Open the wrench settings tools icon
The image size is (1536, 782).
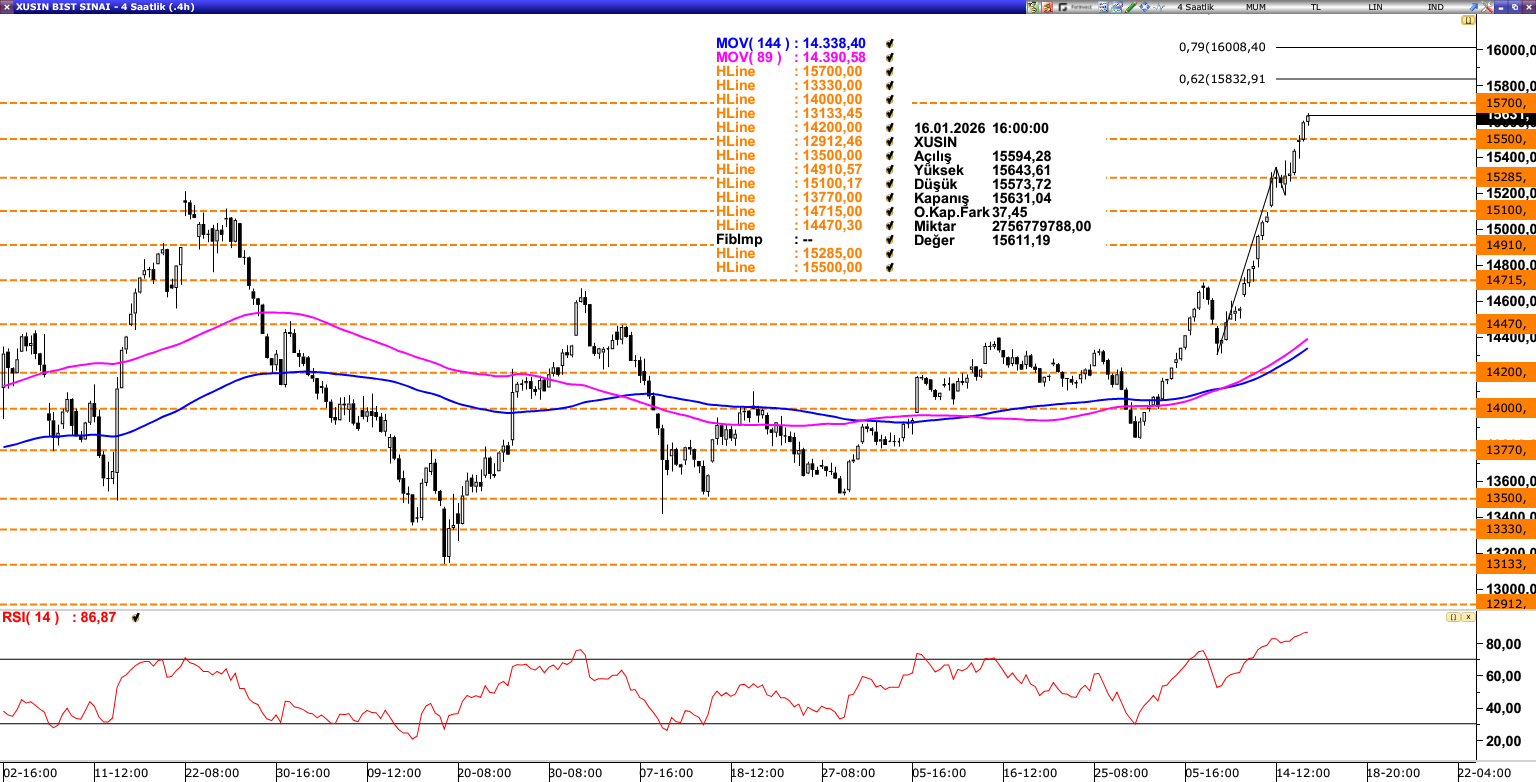coord(1487,7)
